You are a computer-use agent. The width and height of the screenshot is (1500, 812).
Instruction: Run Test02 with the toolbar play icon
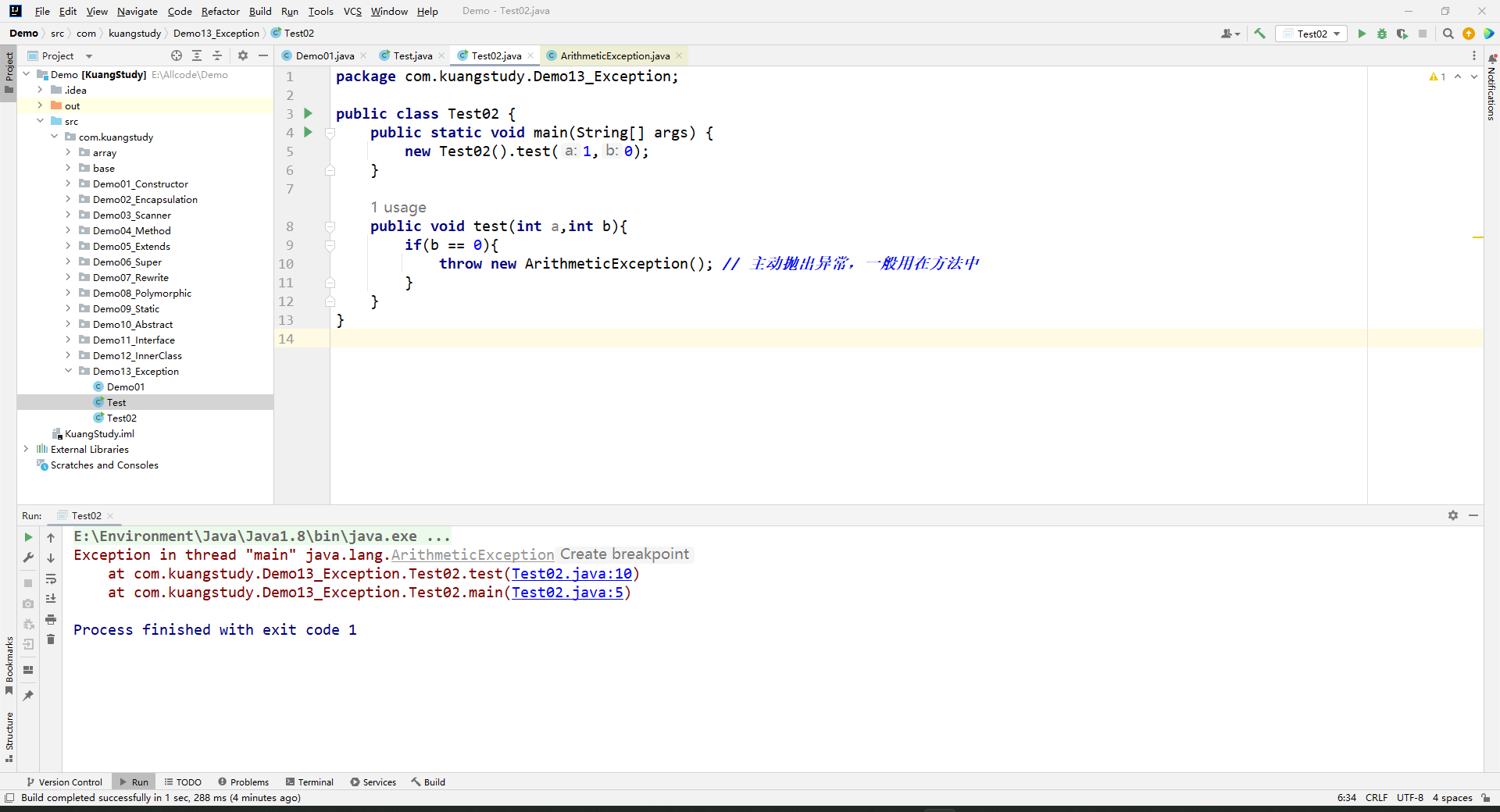click(1362, 34)
